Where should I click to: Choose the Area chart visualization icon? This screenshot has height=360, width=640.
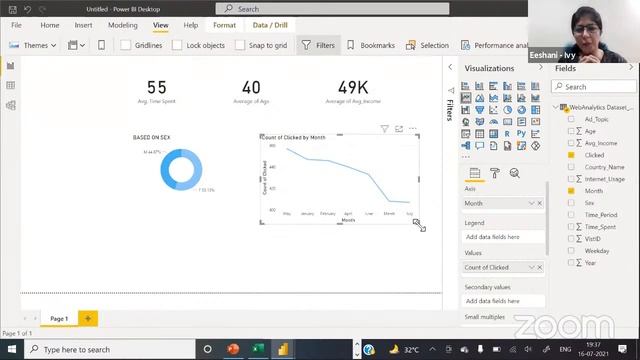tap(480, 98)
